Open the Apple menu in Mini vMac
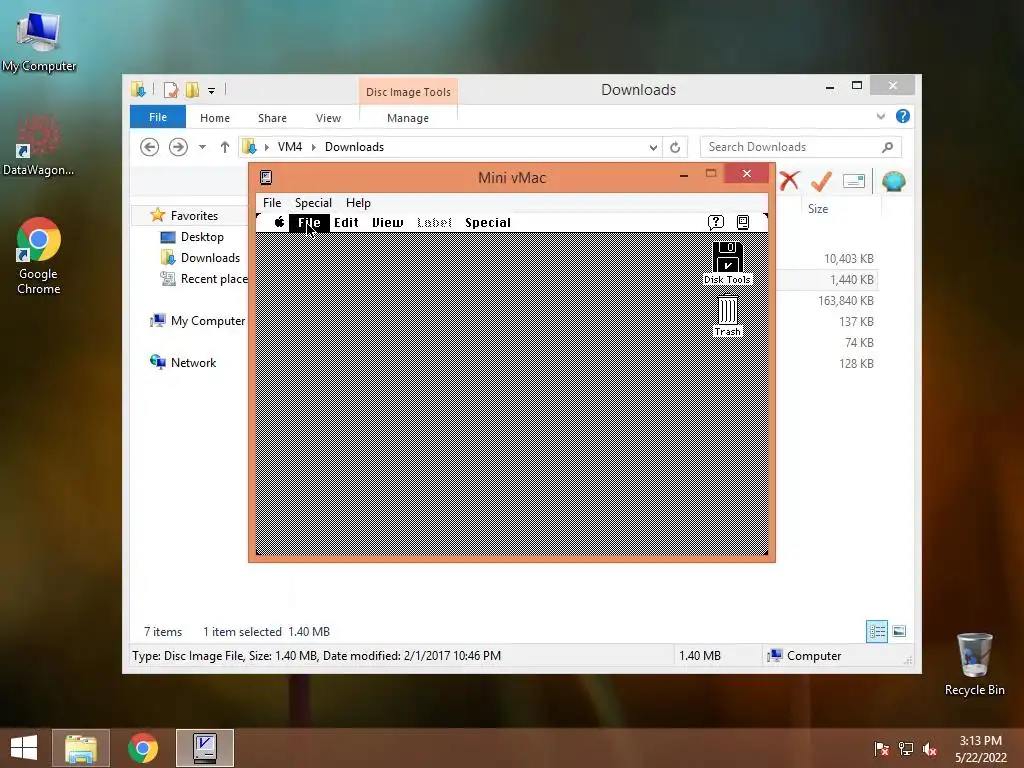The image size is (1024, 768). pos(279,222)
